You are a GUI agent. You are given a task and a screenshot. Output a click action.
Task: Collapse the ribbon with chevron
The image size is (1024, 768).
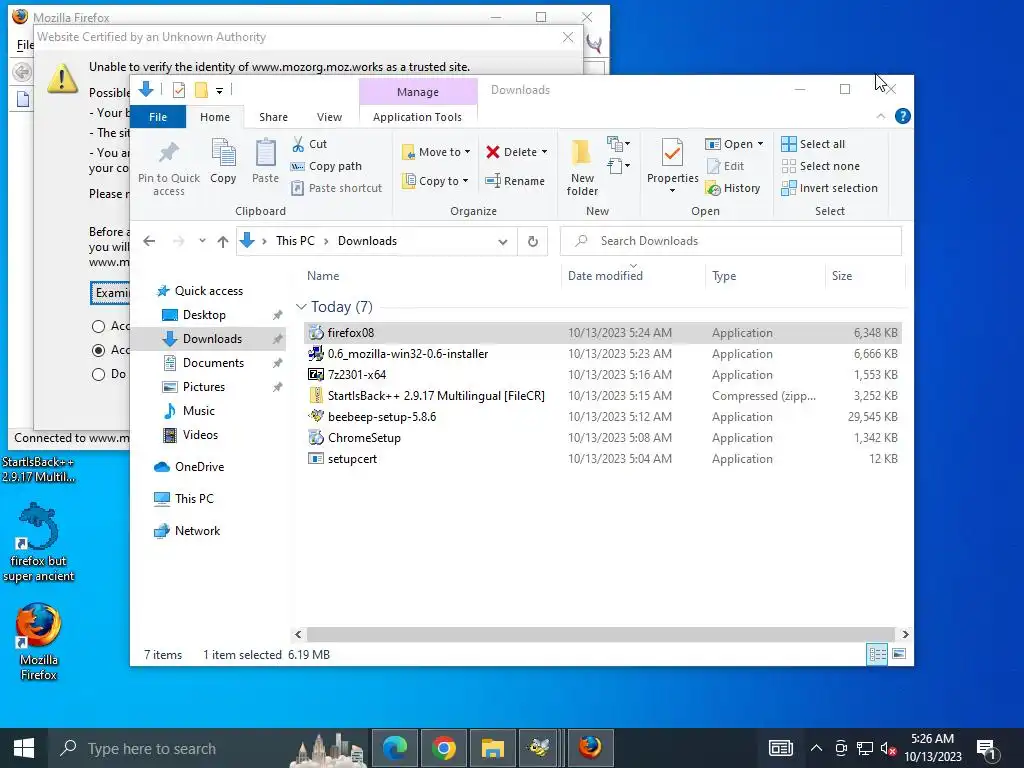coord(880,116)
